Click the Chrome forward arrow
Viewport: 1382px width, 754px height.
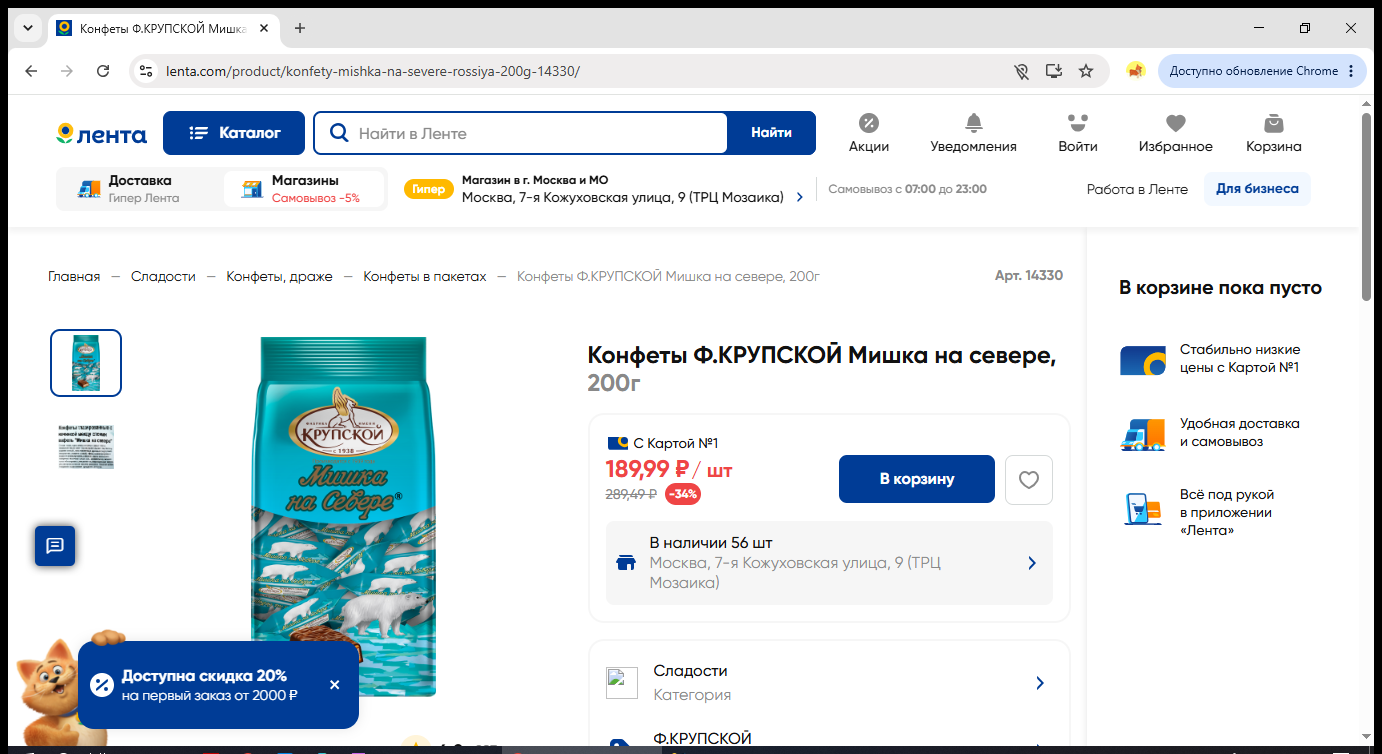pos(67,71)
